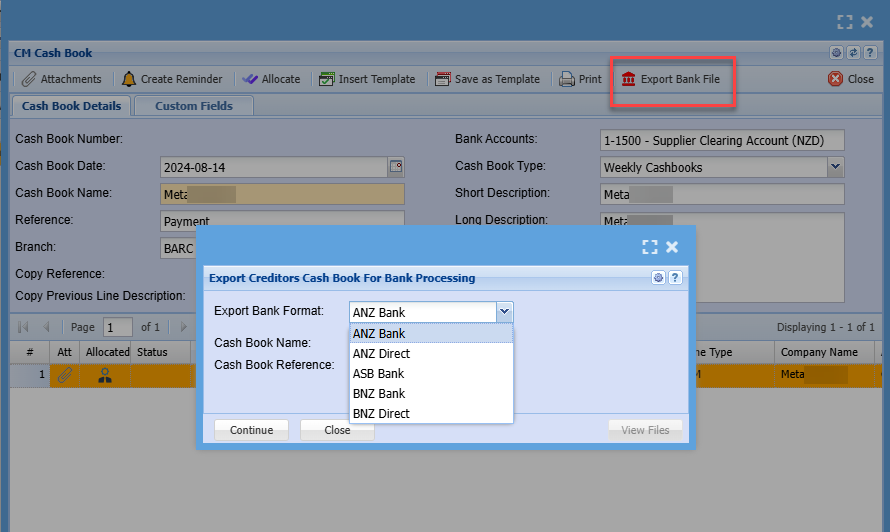Sort by the Company Name column header
This screenshot has width=890, height=532.
(x=826, y=352)
